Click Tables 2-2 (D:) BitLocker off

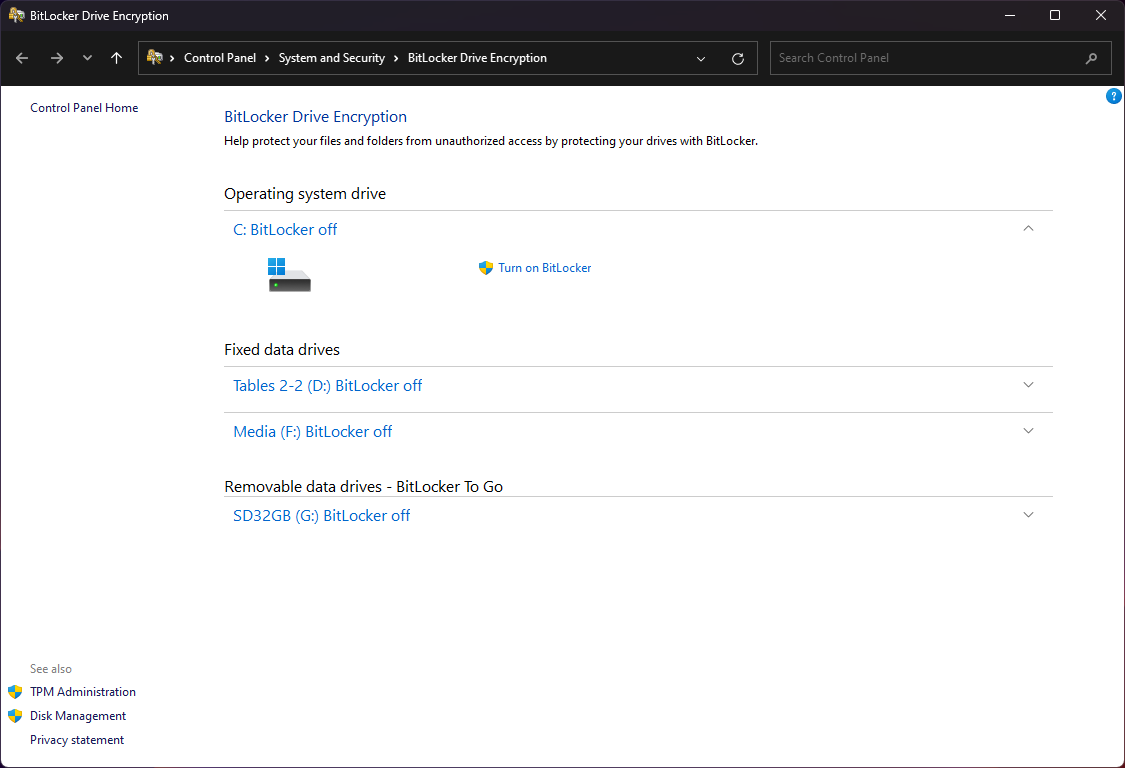click(327, 385)
